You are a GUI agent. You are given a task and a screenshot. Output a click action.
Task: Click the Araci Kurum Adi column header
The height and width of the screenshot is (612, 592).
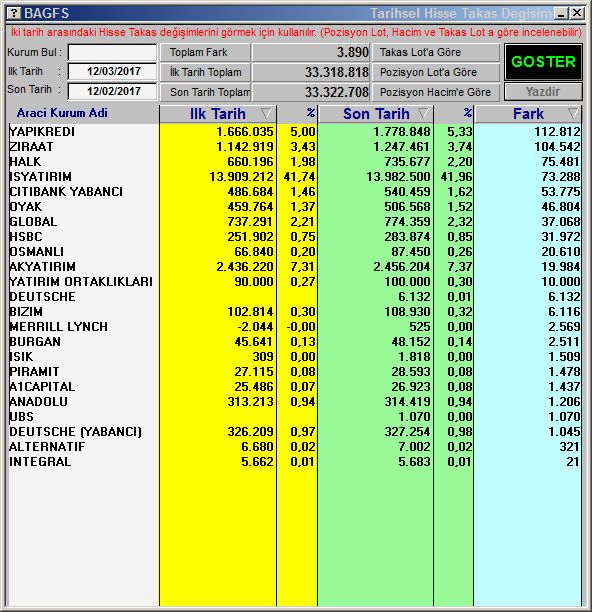click(x=62, y=113)
